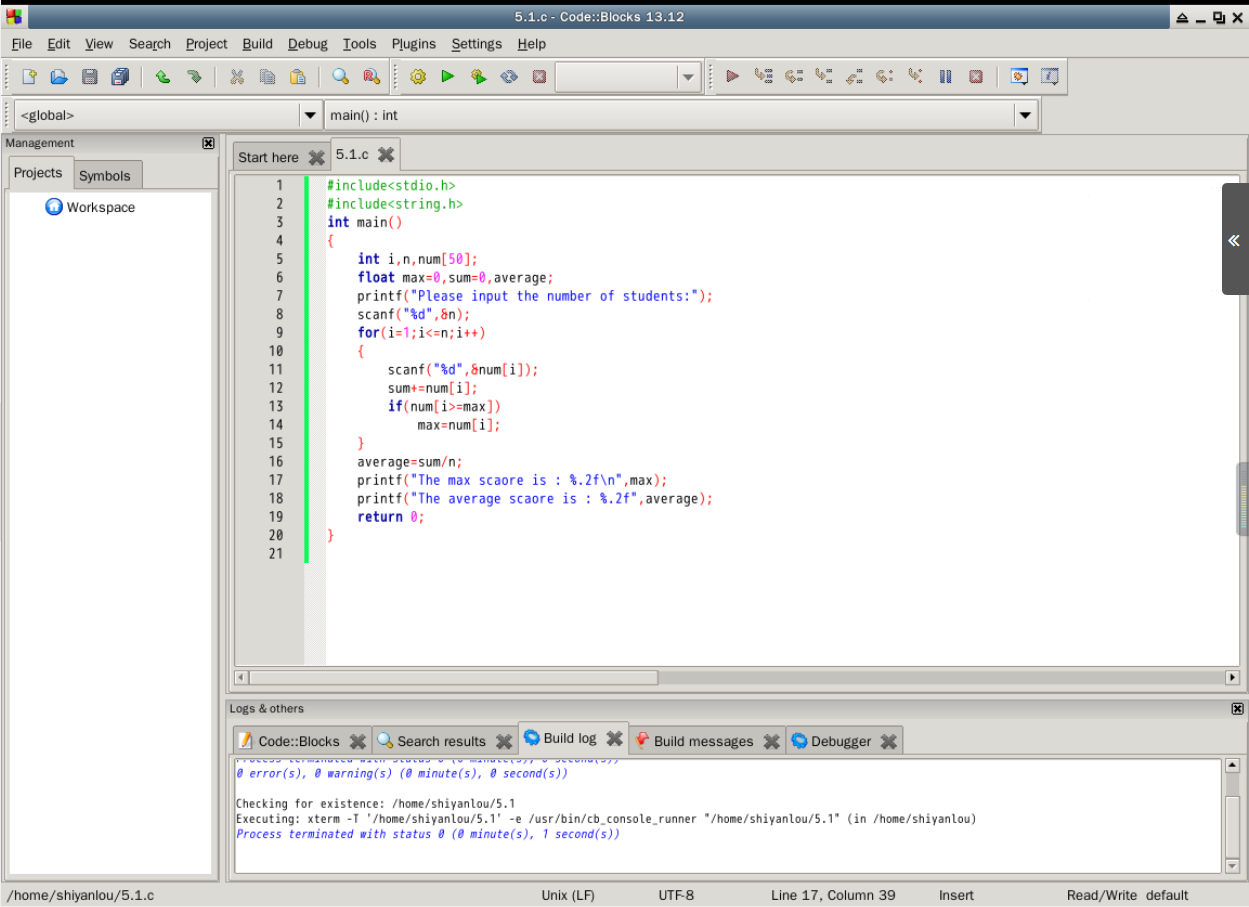Start debugging with red arrow icon
This screenshot has width=1249, height=907.
pos(732,76)
